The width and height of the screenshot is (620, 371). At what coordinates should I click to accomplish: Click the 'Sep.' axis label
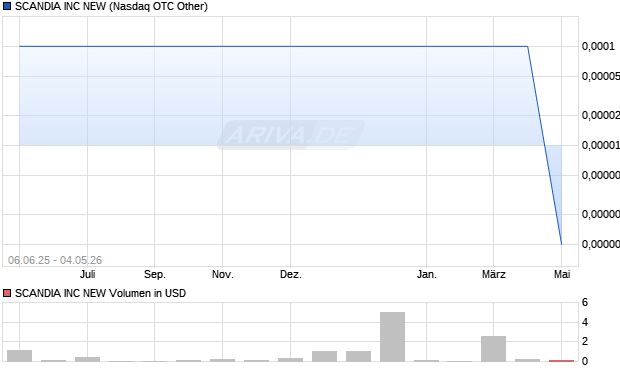[155, 274]
